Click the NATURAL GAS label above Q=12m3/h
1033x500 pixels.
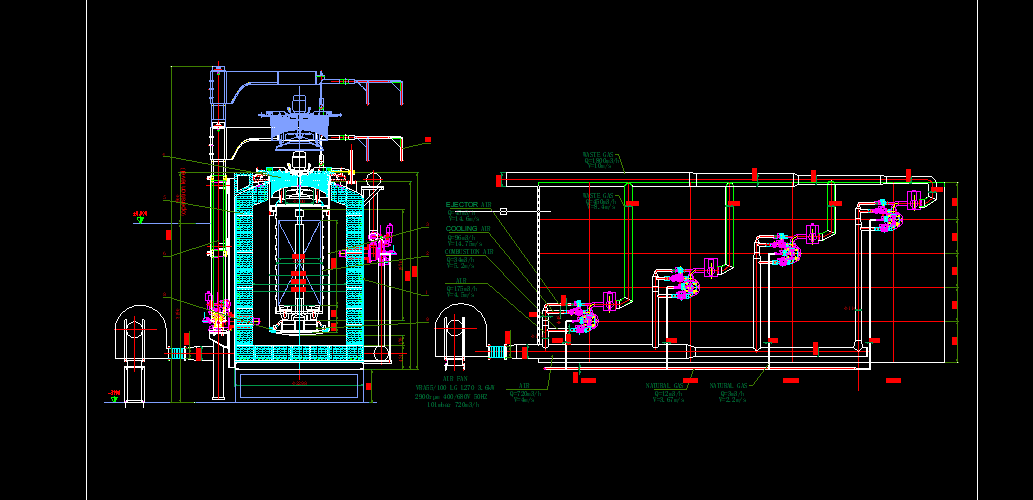[x=664, y=386]
